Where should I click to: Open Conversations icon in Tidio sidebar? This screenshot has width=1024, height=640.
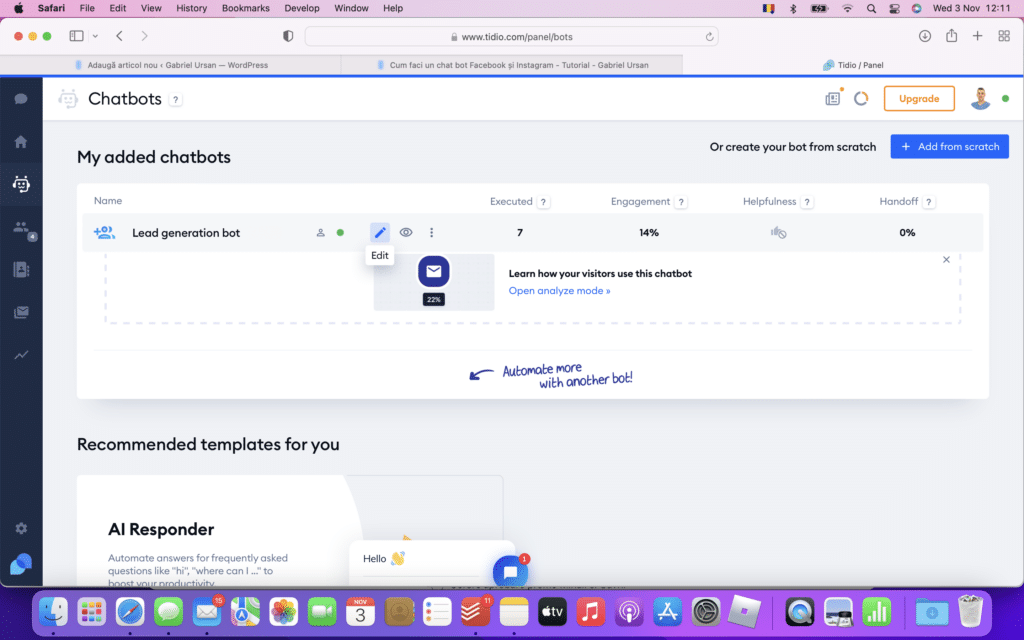click(x=21, y=99)
